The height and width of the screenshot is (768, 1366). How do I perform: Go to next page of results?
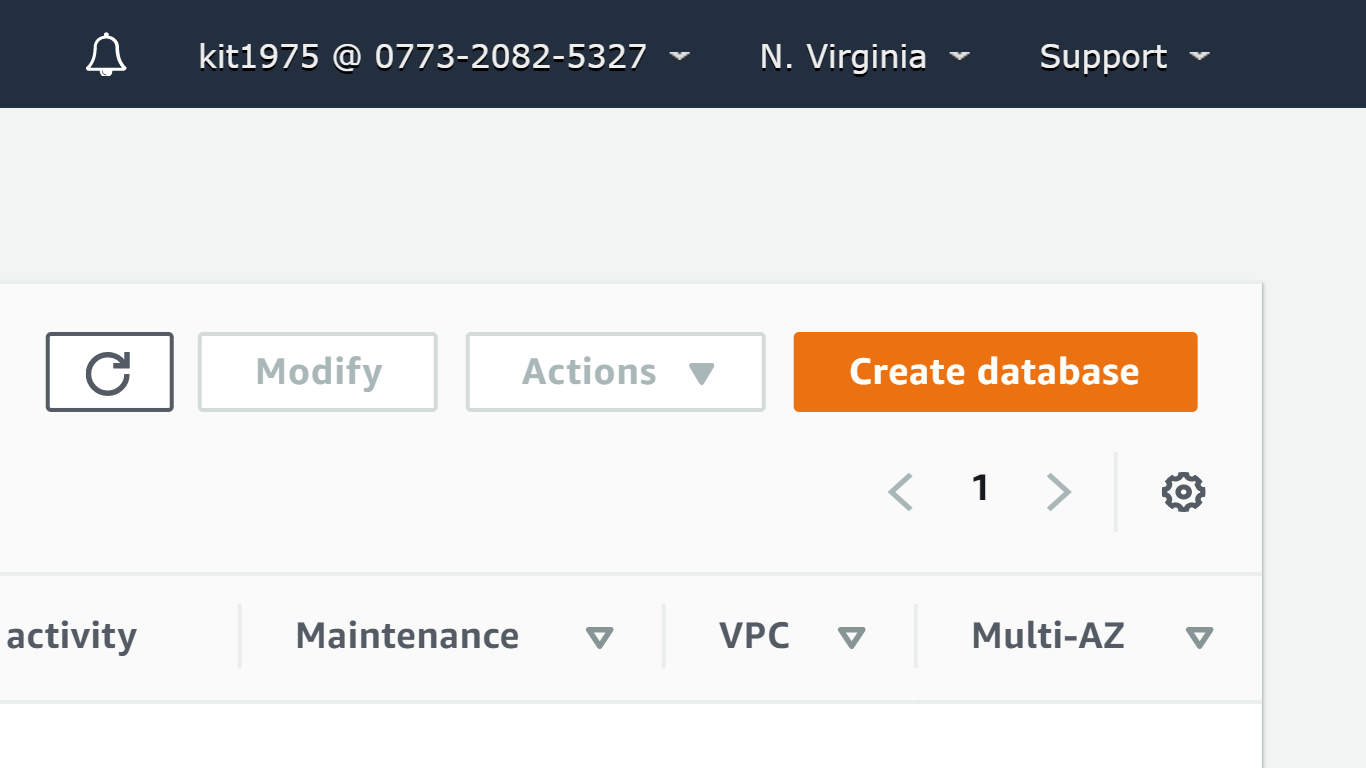pos(1058,492)
